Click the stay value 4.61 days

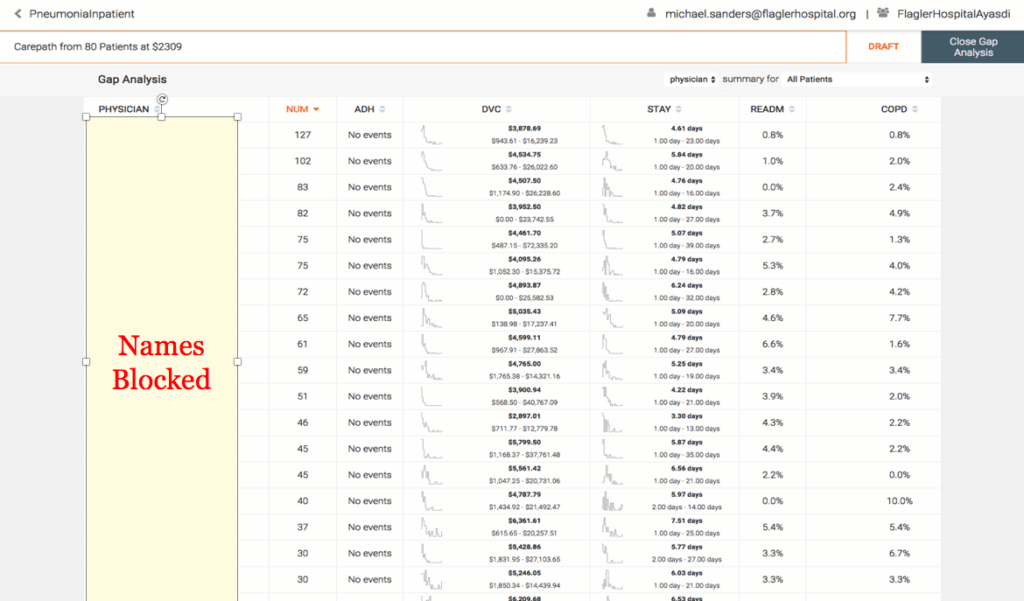pyautogui.click(x=686, y=129)
